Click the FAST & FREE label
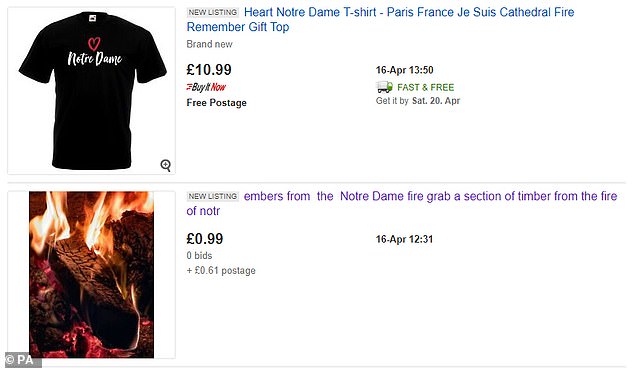The height and width of the screenshot is (368, 634). click(426, 87)
